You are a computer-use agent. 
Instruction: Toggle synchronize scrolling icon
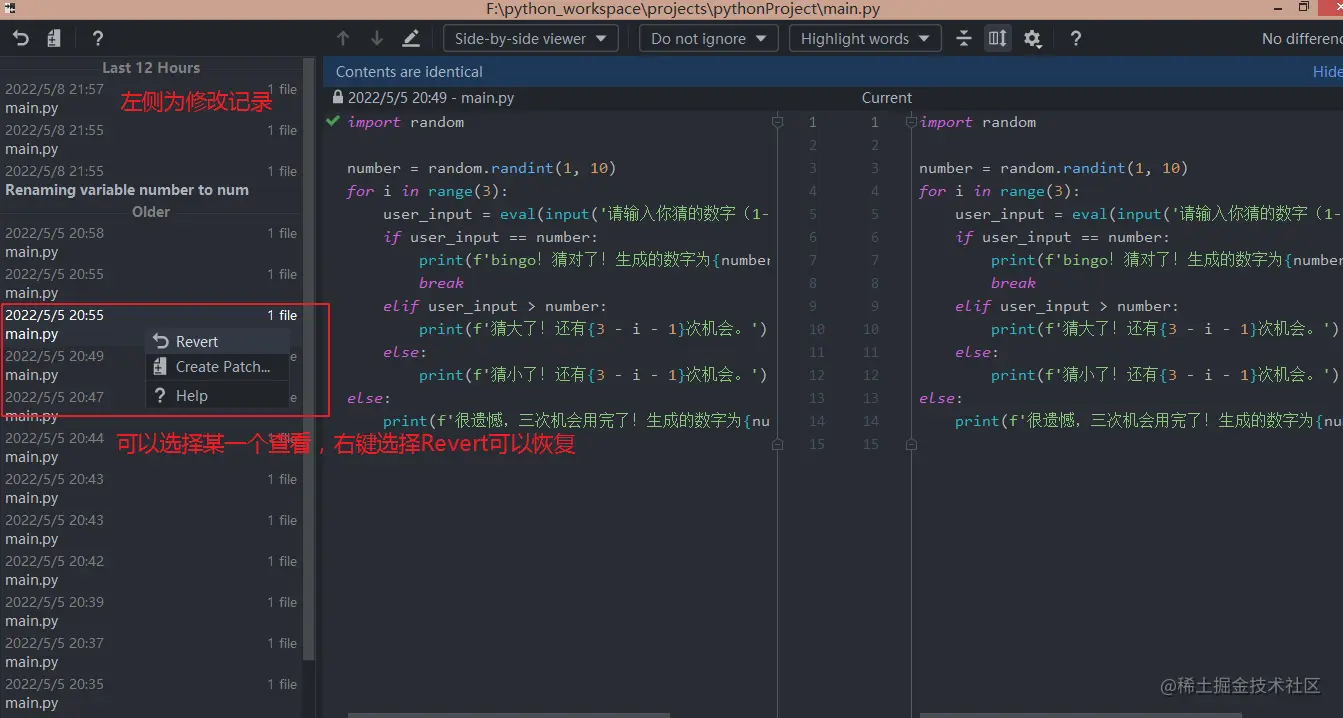coord(997,38)
